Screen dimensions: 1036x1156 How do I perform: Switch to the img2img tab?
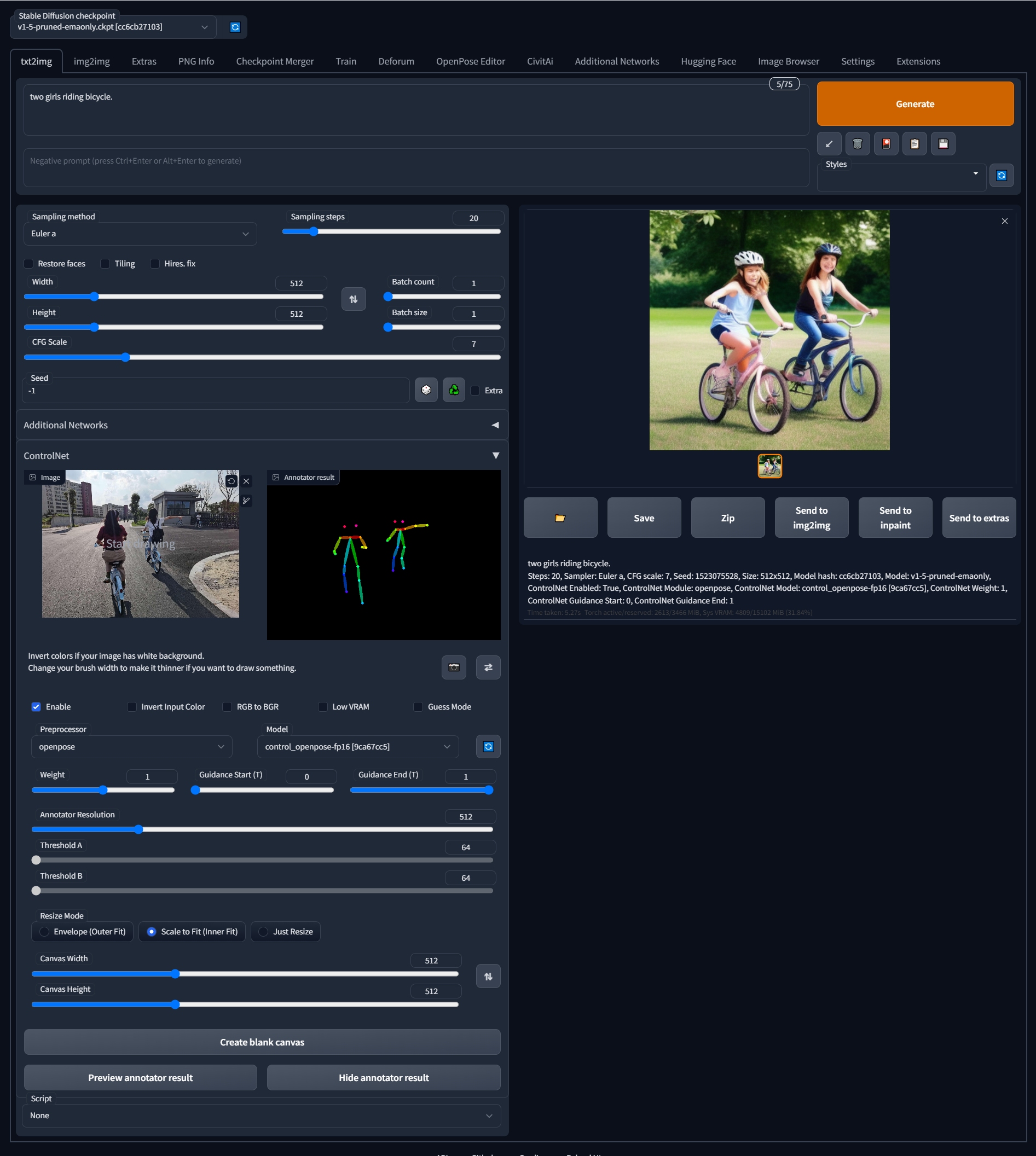[91, 61]
